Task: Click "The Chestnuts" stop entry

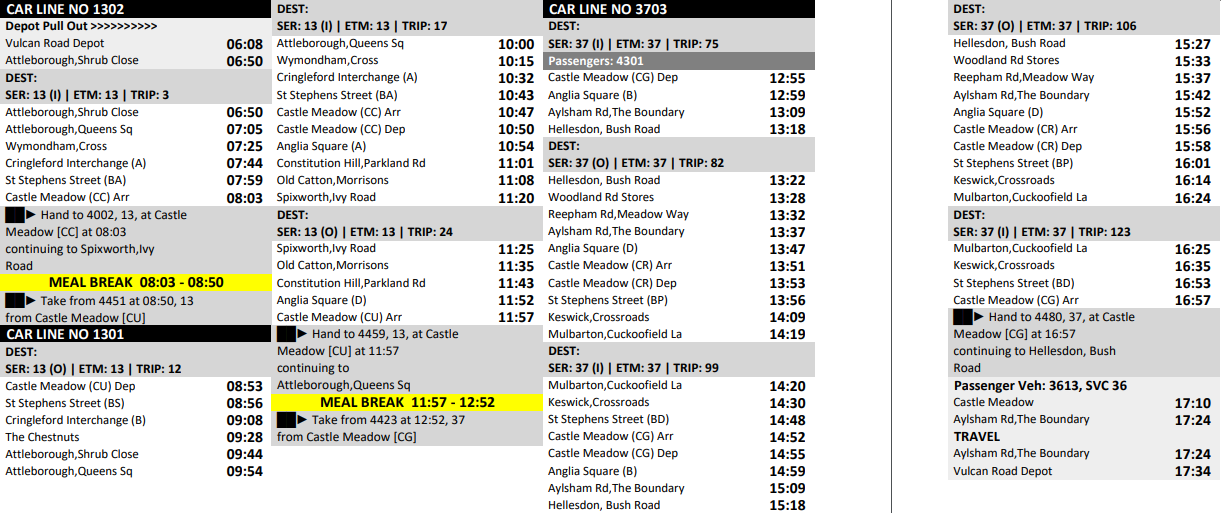Action: pyautogui.click(x=42, y=437)
